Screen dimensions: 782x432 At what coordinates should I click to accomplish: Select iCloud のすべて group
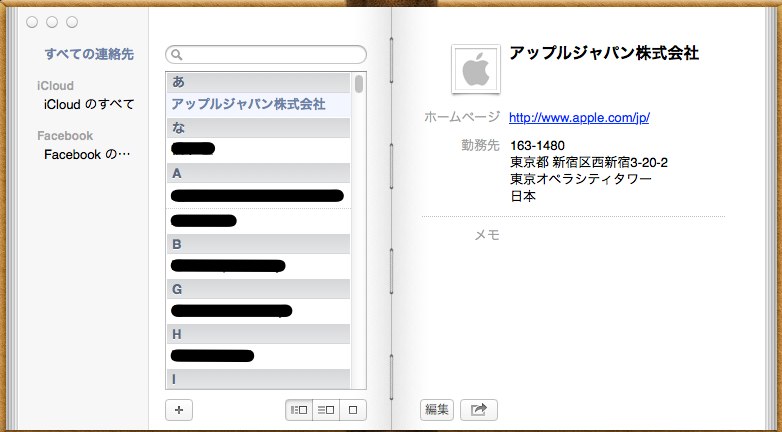coord(89,104)
